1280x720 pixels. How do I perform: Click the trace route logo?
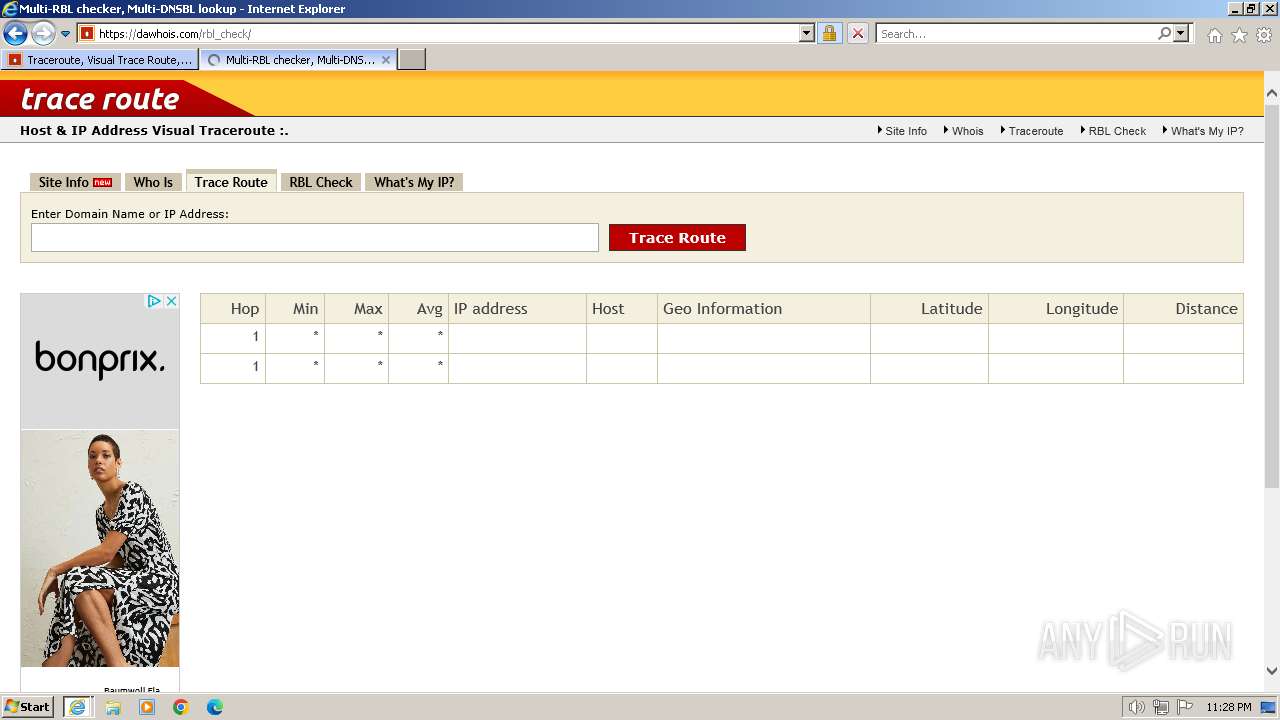[100, 99]
